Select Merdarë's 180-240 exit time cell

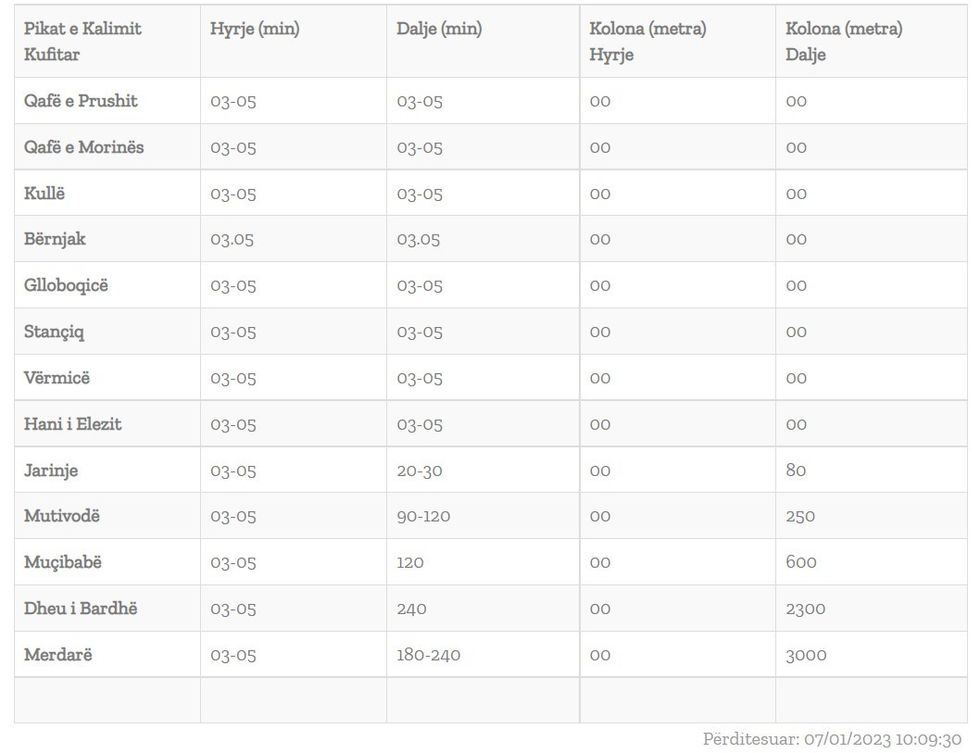[428, 655]
